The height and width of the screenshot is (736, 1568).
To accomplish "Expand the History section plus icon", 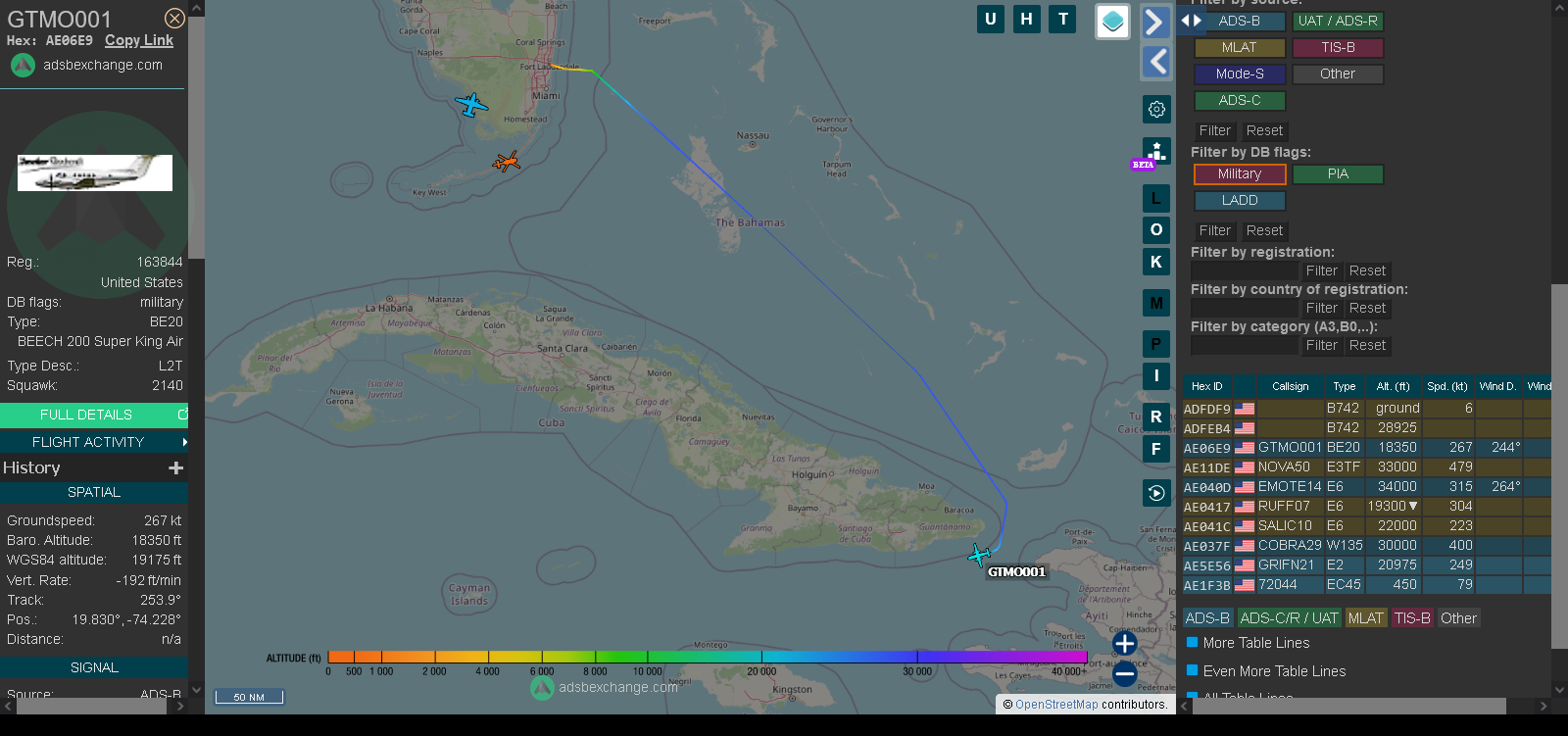I will 176,468.
